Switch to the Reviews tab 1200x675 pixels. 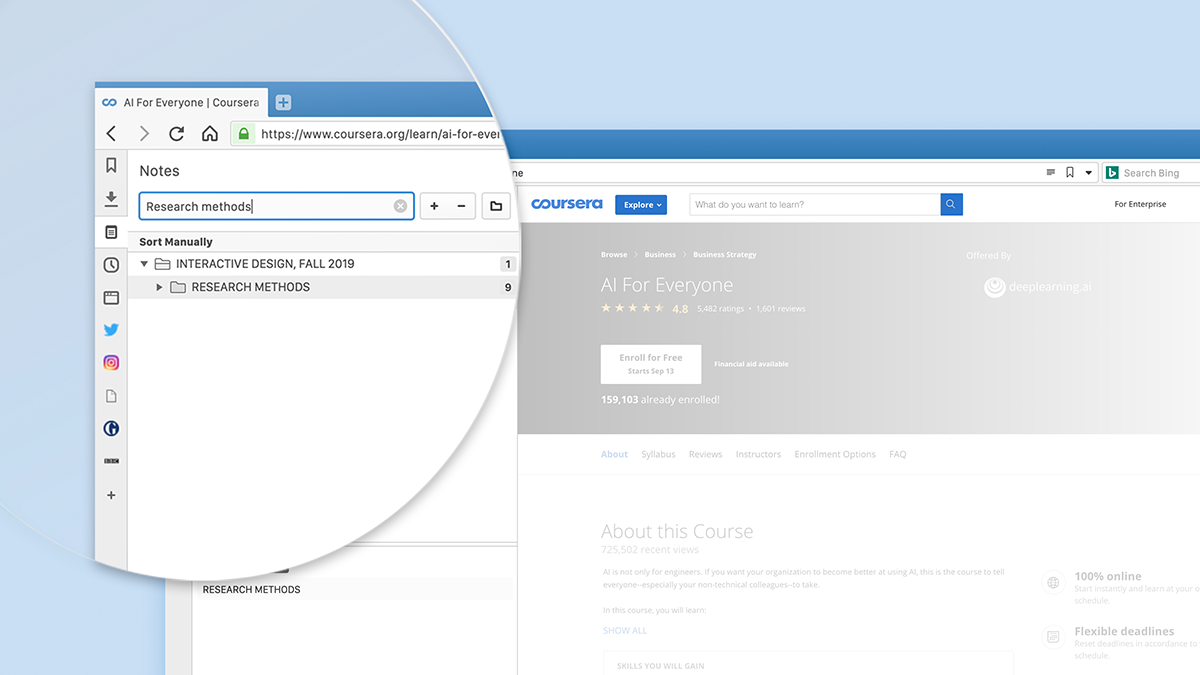point(705,454)
